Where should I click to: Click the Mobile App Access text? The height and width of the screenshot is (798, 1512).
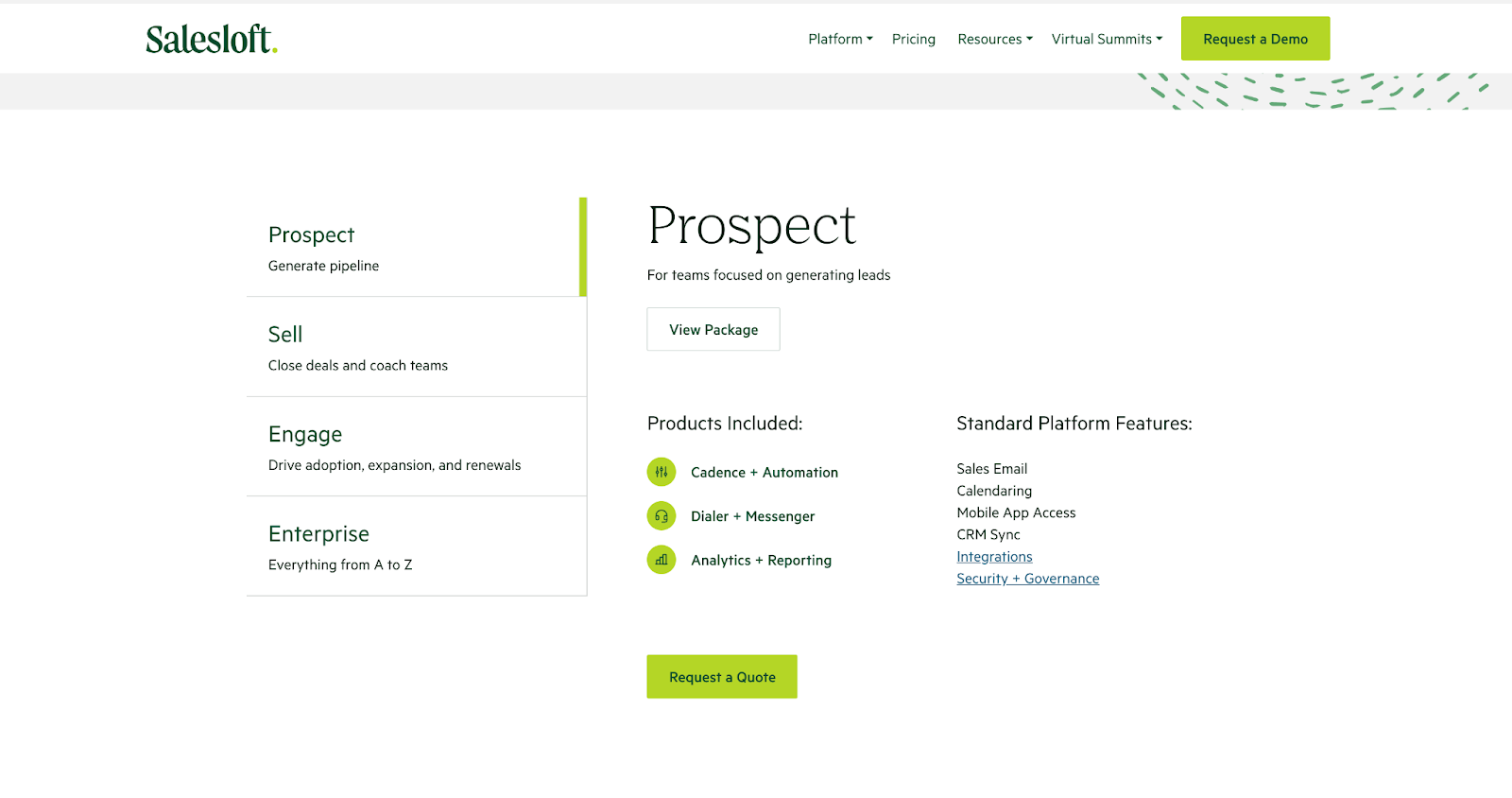[x=1016, y=512]
